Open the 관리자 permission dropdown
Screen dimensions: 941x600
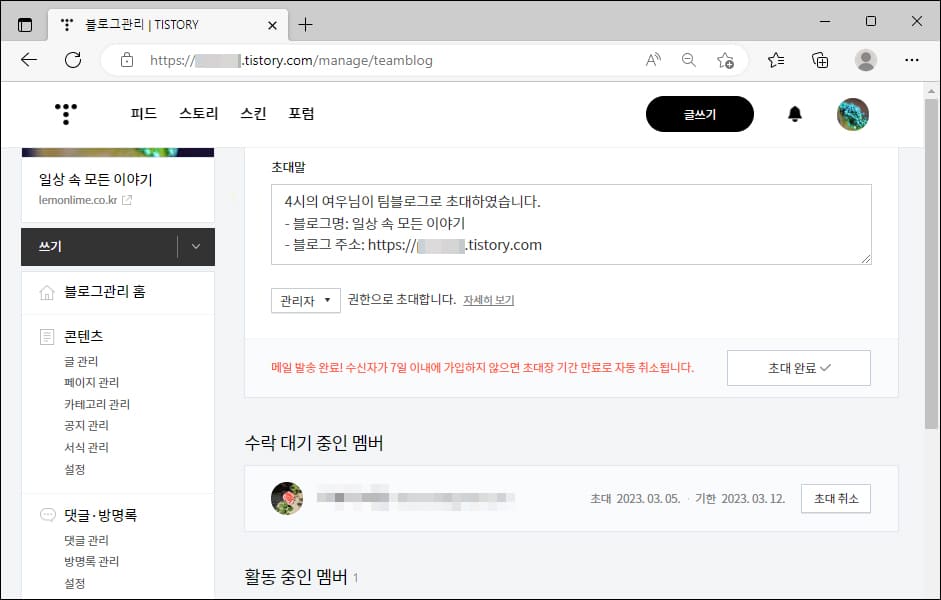[305, 299]
